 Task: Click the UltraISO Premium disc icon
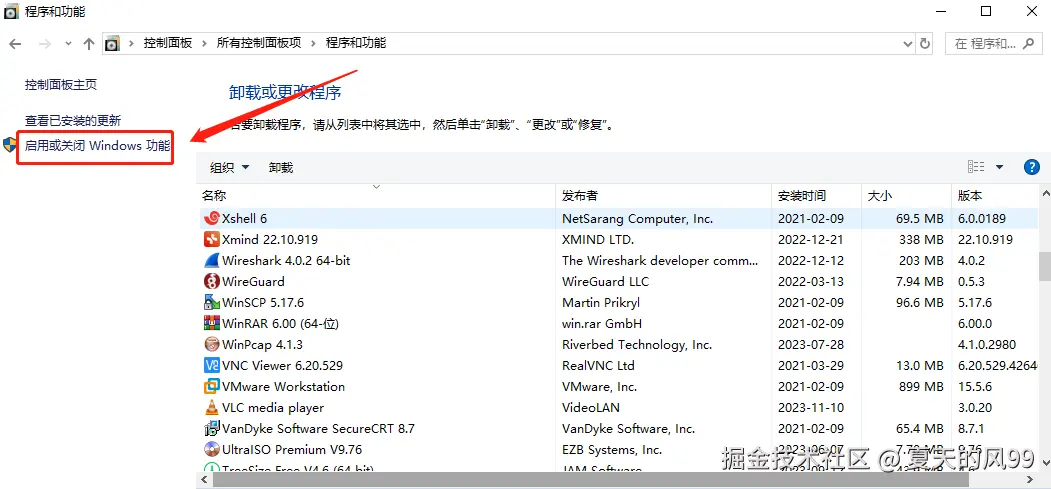point(212,449)
